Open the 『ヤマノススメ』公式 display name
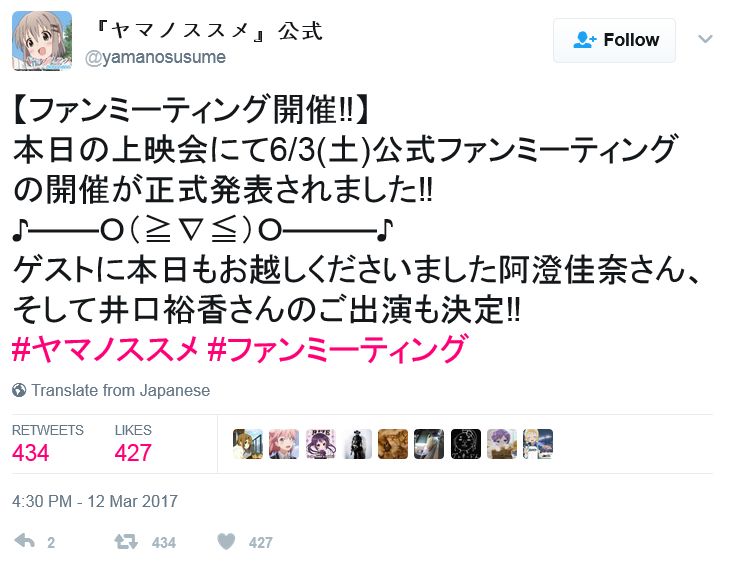Viewport: 729px width, 564px height. point(208,31)
